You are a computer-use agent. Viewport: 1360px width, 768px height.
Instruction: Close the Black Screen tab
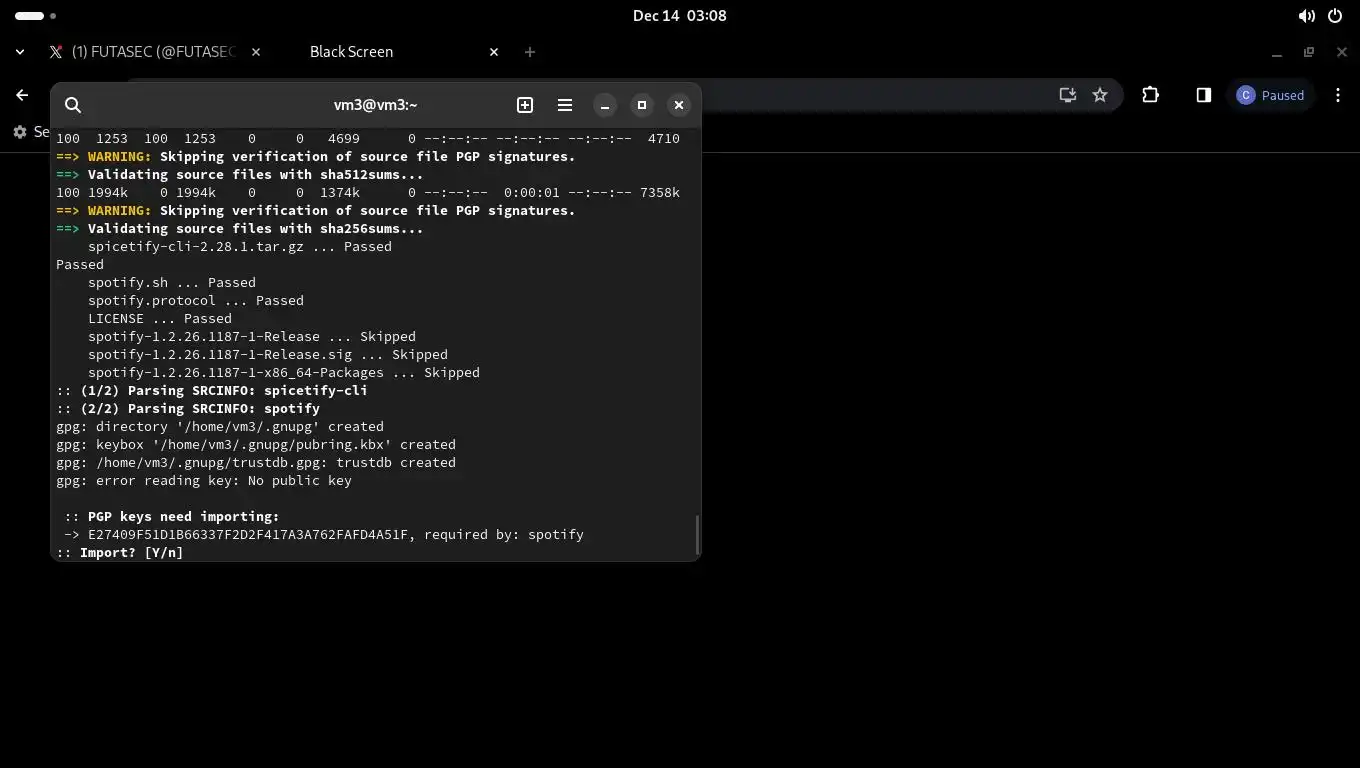(x=494, y=52)
